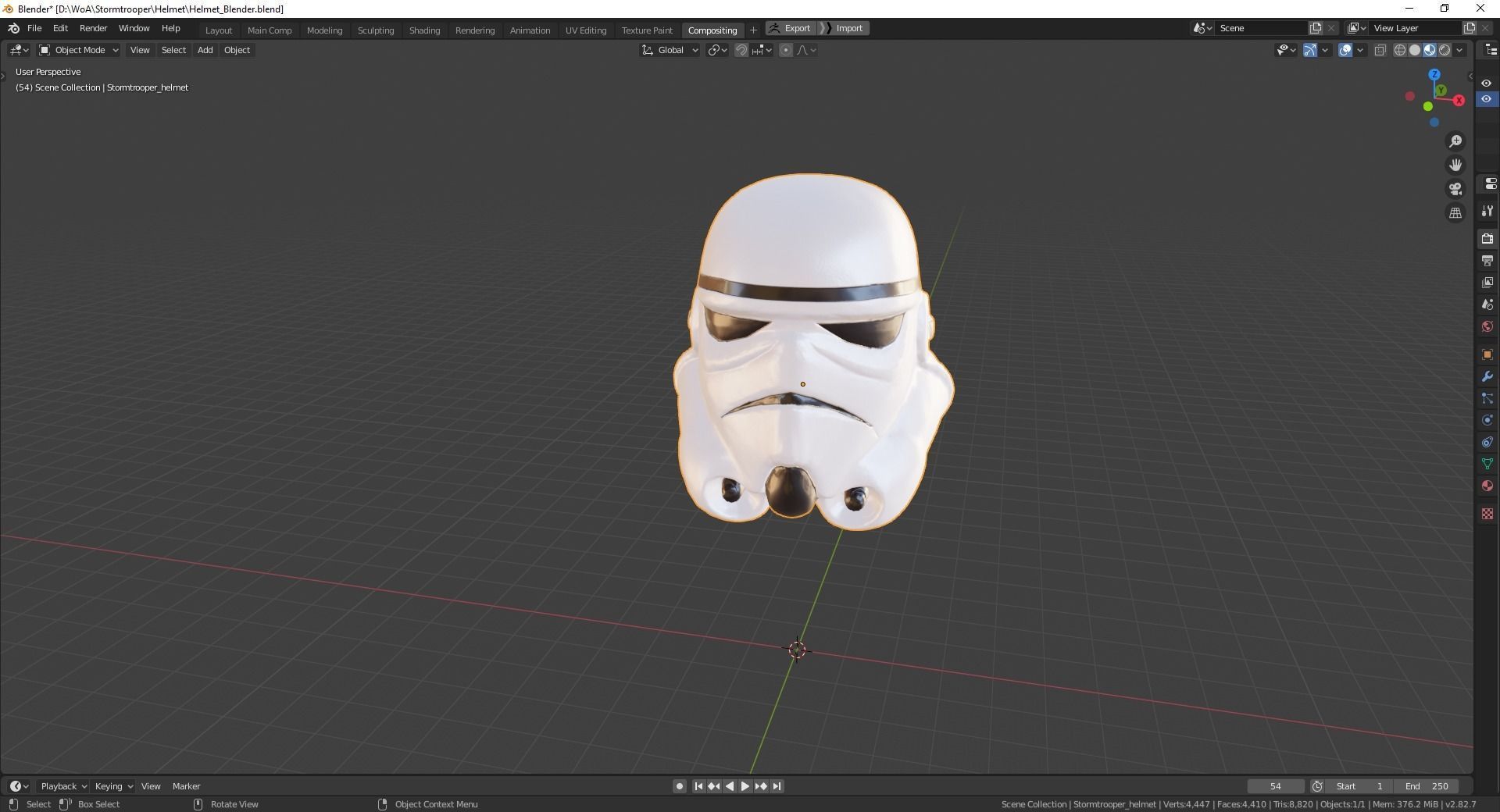The width and height of the screenshot is (1500, 812).
Task: Open Object Data green triangle tab
Action: [x=1487, y=464]
